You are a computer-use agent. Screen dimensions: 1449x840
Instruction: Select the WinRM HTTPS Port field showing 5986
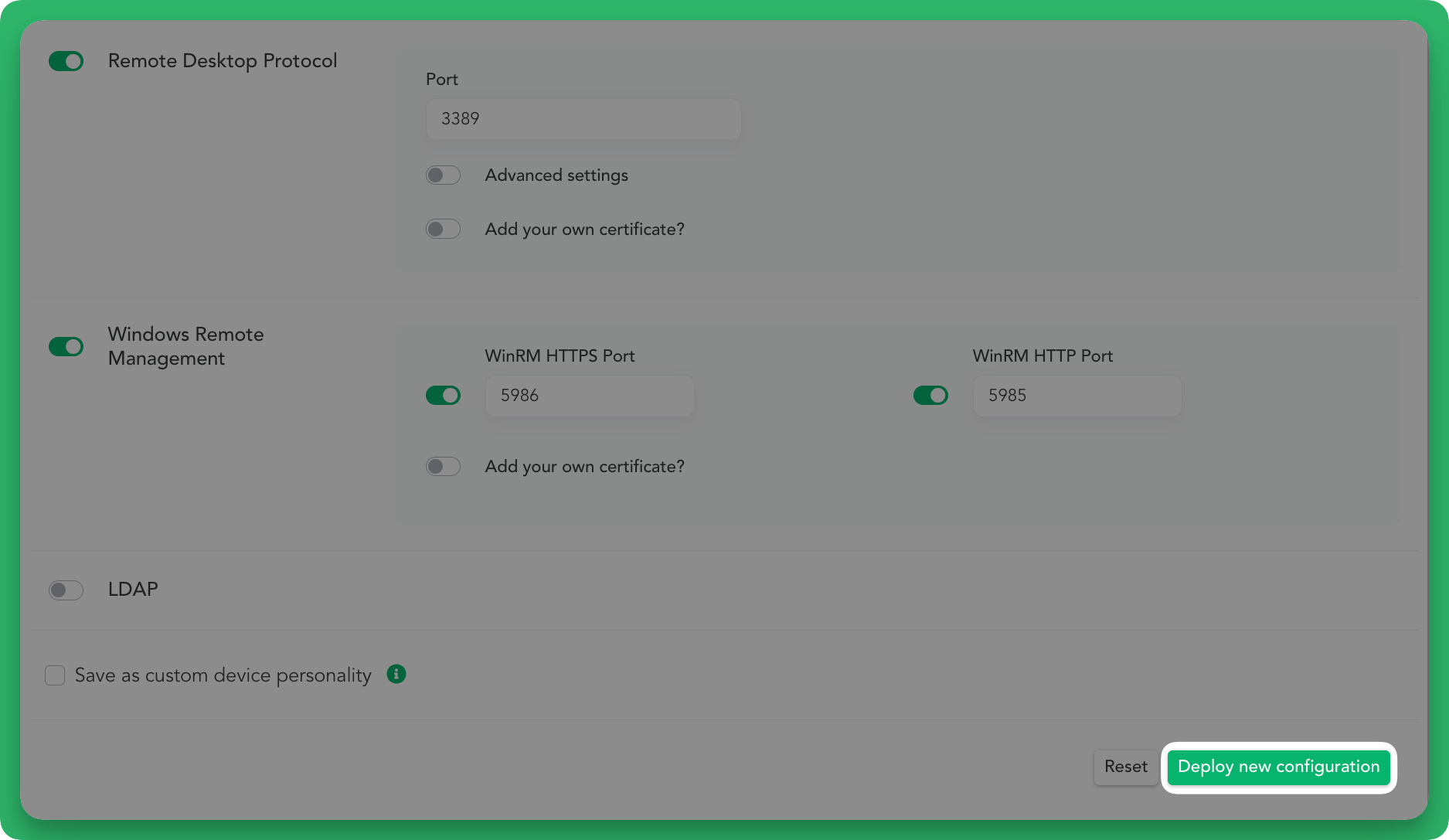[589, 395]
